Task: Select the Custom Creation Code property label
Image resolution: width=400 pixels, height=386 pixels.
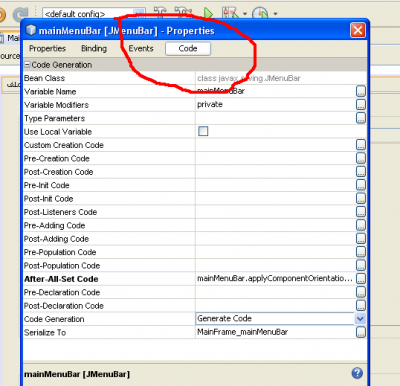Action: point(64,145)
